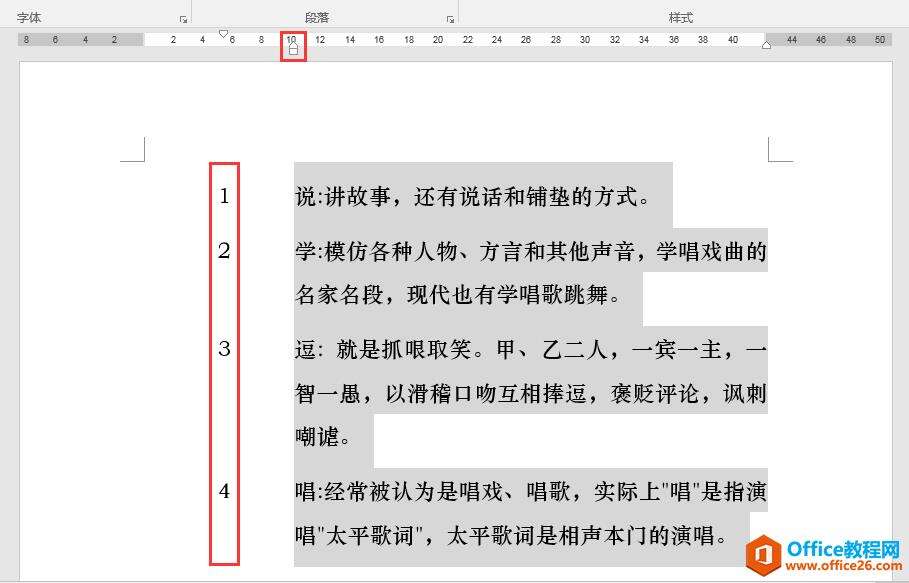Click the line starting with 智一愚，以滑稽口吻

pos(531,393)
